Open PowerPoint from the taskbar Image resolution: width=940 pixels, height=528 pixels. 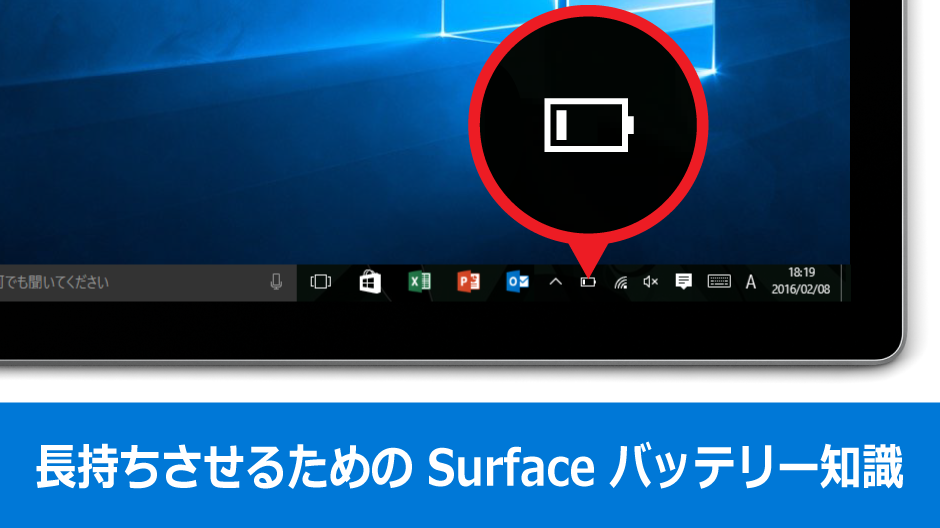(x=468, y=281)
